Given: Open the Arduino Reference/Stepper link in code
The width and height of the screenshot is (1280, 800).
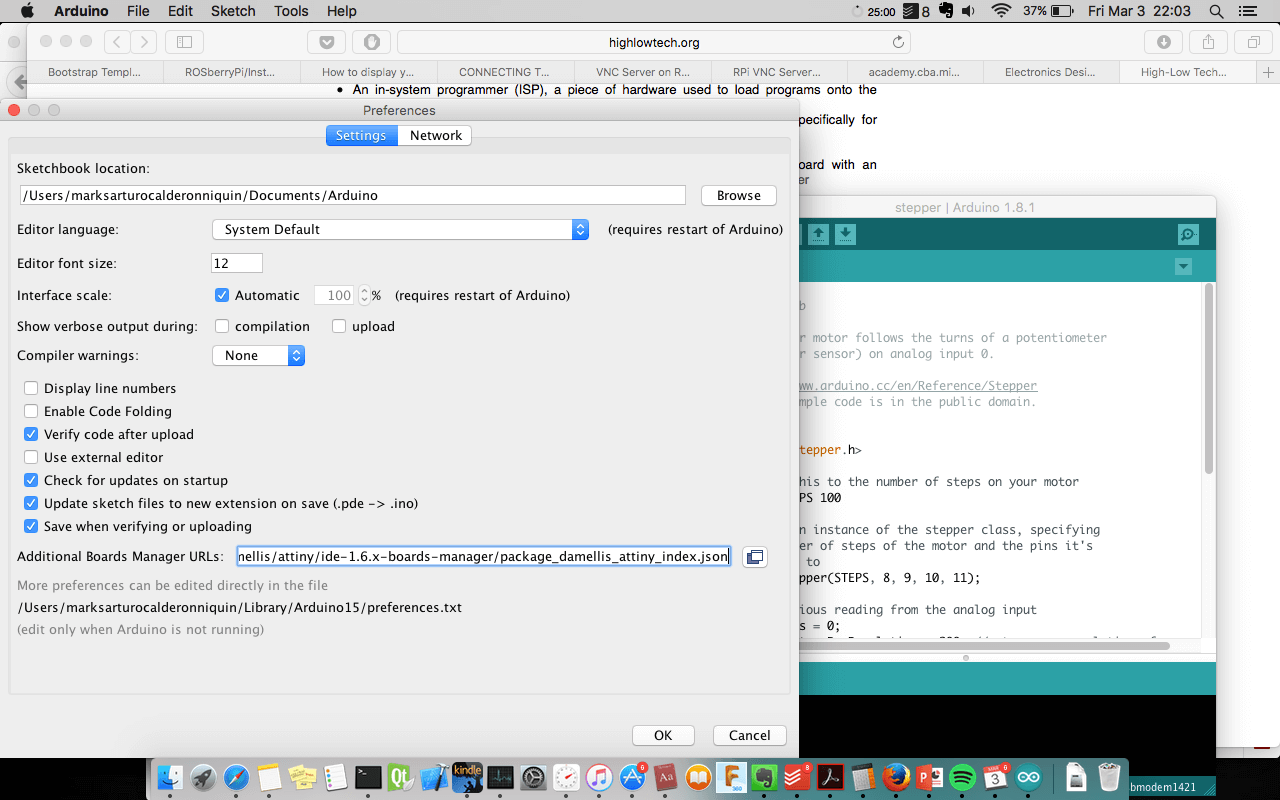Looking at the screenshot, I should 918,386.
